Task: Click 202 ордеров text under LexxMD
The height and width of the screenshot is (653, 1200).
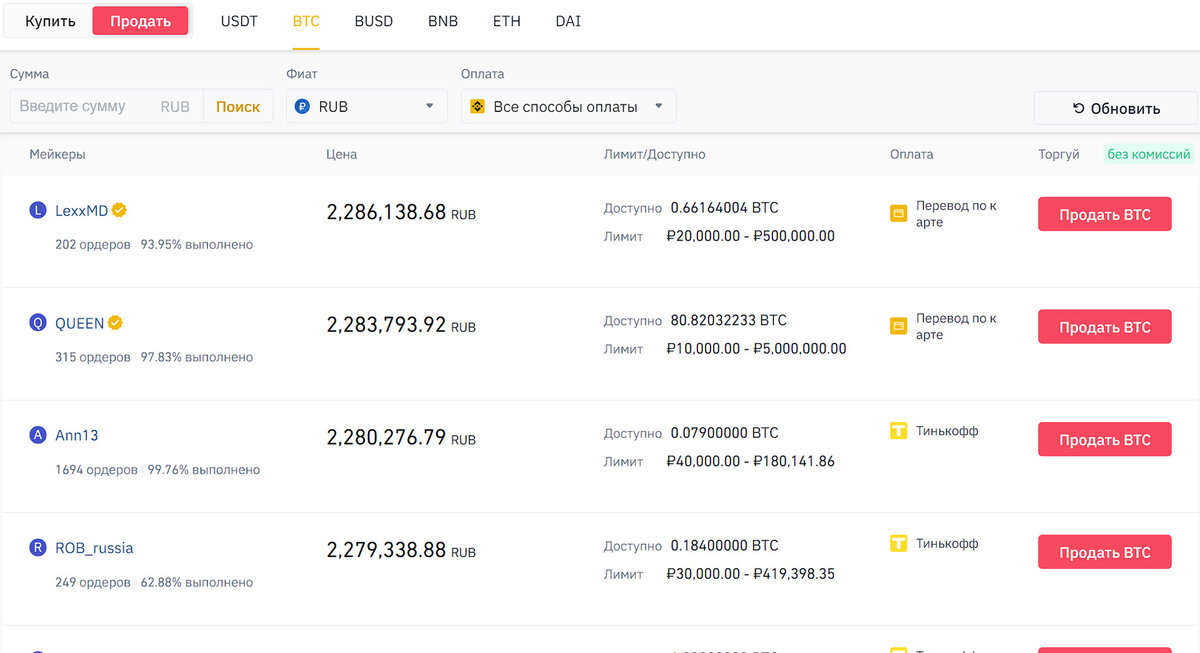Action: (93, 244)
